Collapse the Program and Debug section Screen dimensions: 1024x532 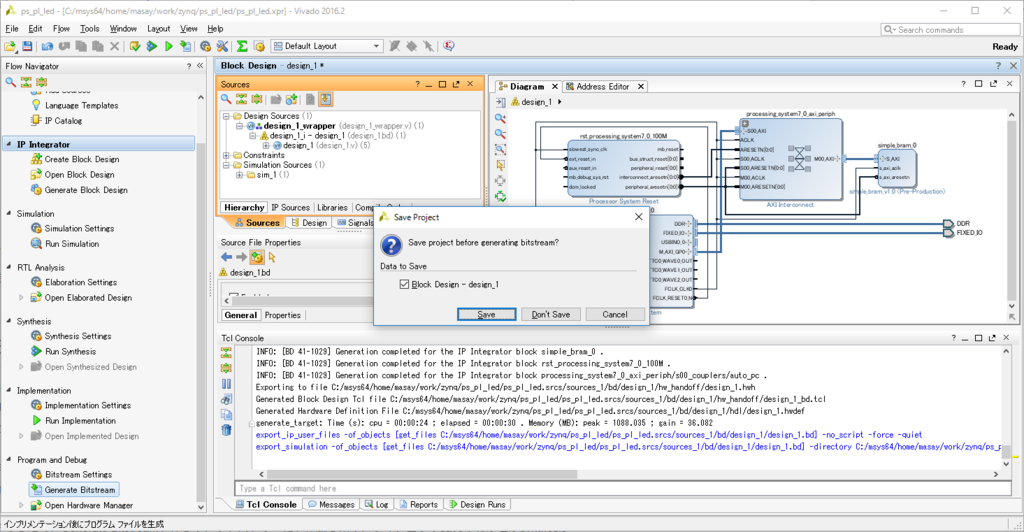(8, 460)
